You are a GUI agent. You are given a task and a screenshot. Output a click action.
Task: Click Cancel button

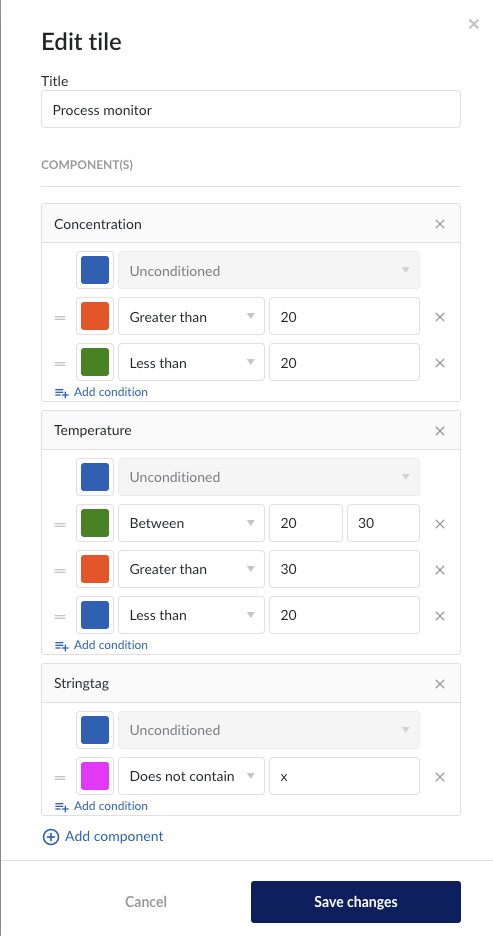[x=146, y=901]
